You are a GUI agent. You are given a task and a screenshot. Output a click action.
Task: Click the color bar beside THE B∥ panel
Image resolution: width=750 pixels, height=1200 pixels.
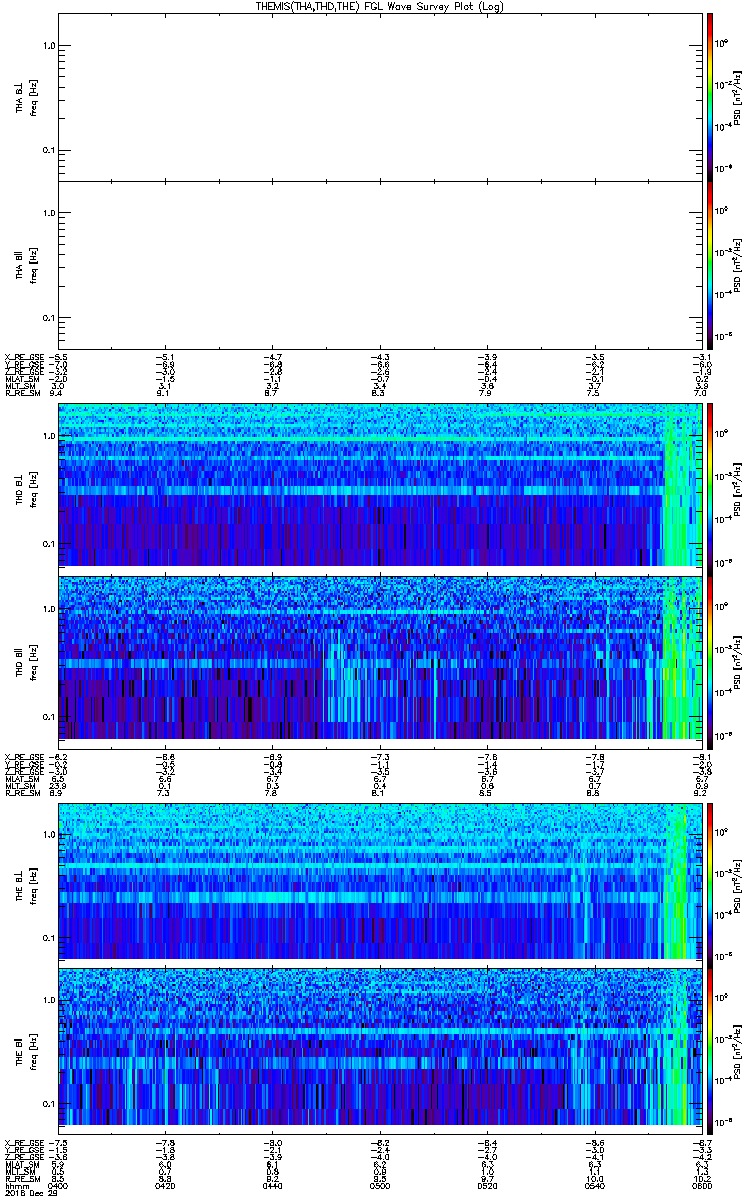pyautogui.click(x=709, y=1050)
